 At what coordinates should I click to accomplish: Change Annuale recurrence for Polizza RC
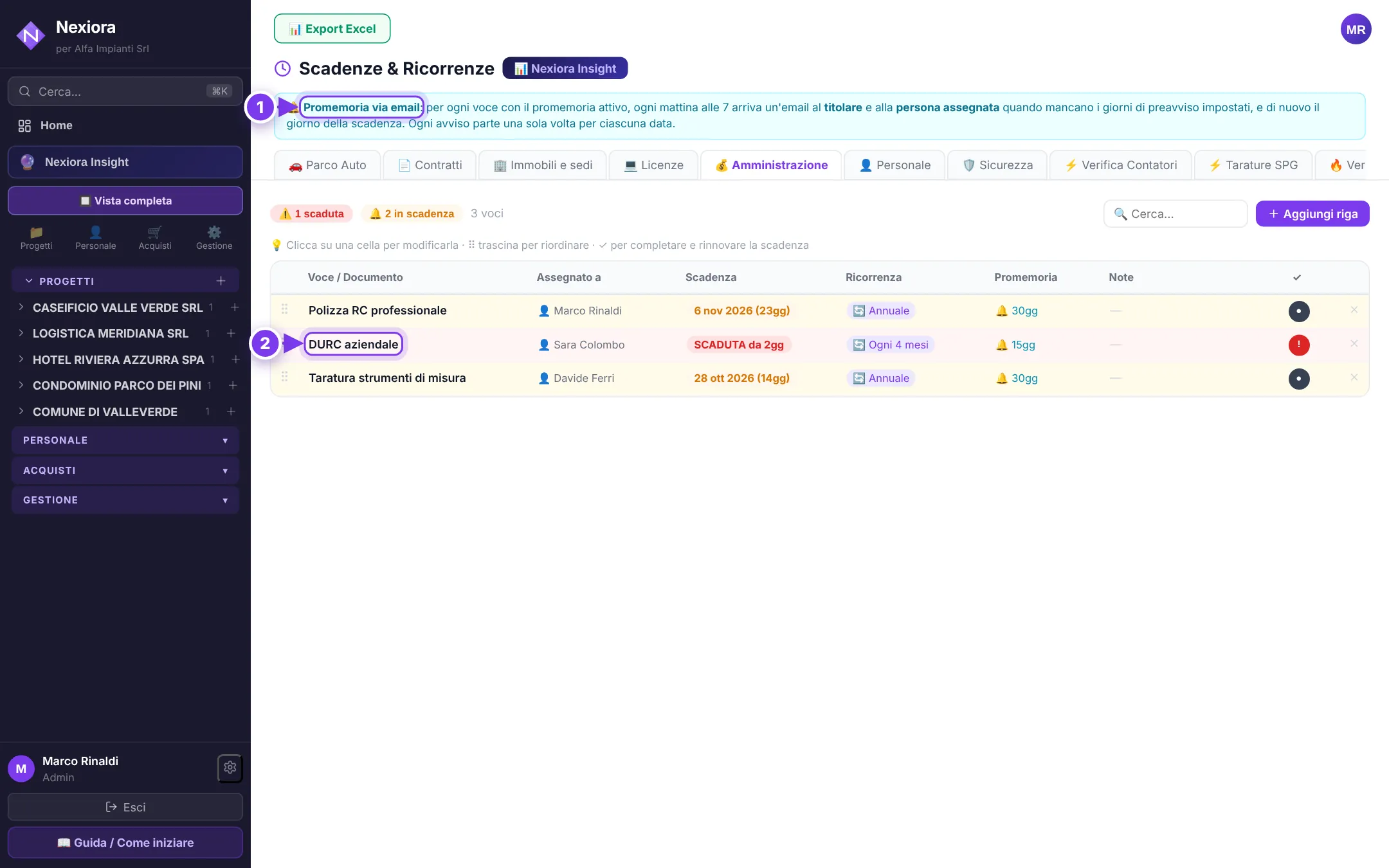click(881, 311)
